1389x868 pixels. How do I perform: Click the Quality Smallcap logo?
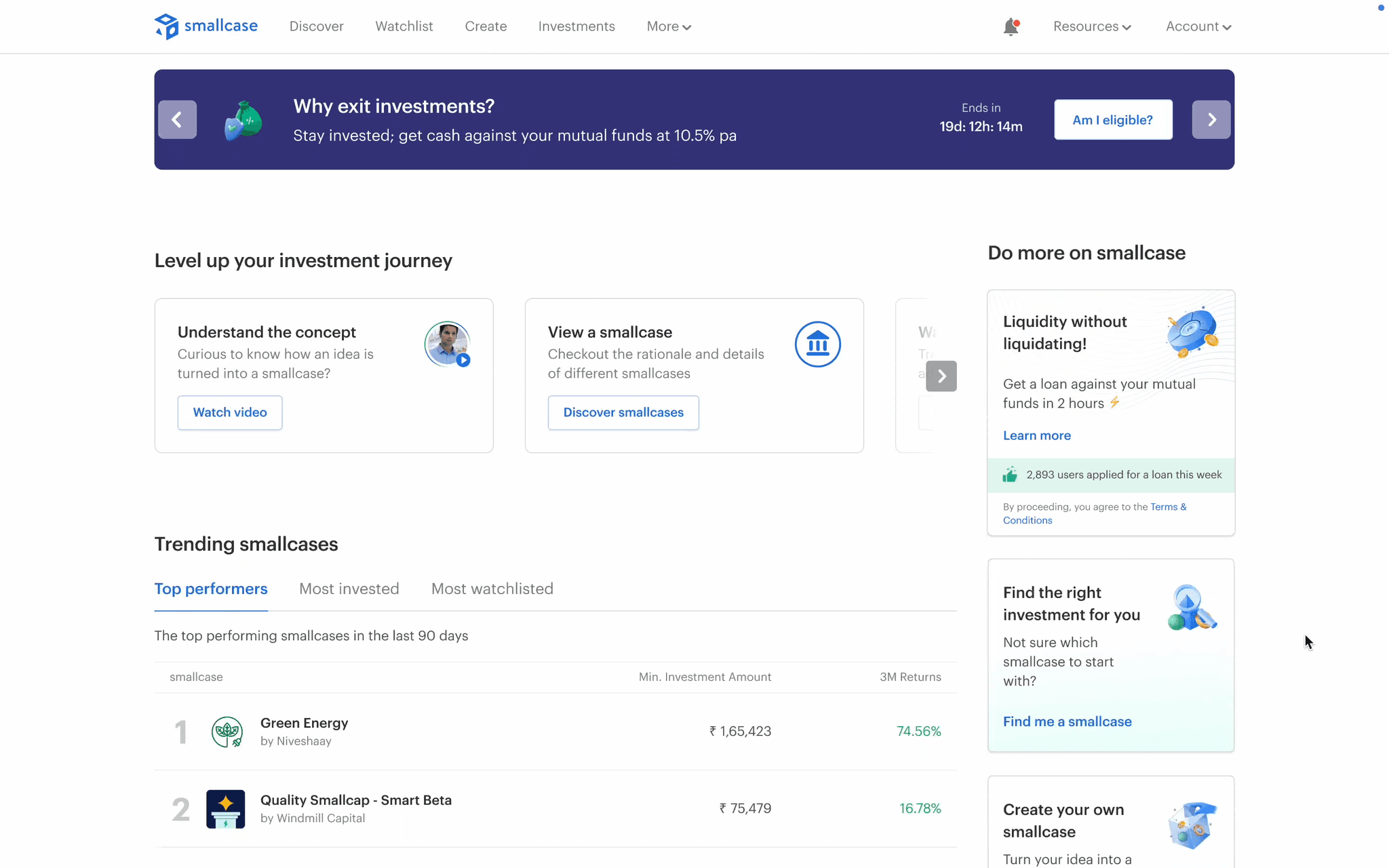point(226,809)
